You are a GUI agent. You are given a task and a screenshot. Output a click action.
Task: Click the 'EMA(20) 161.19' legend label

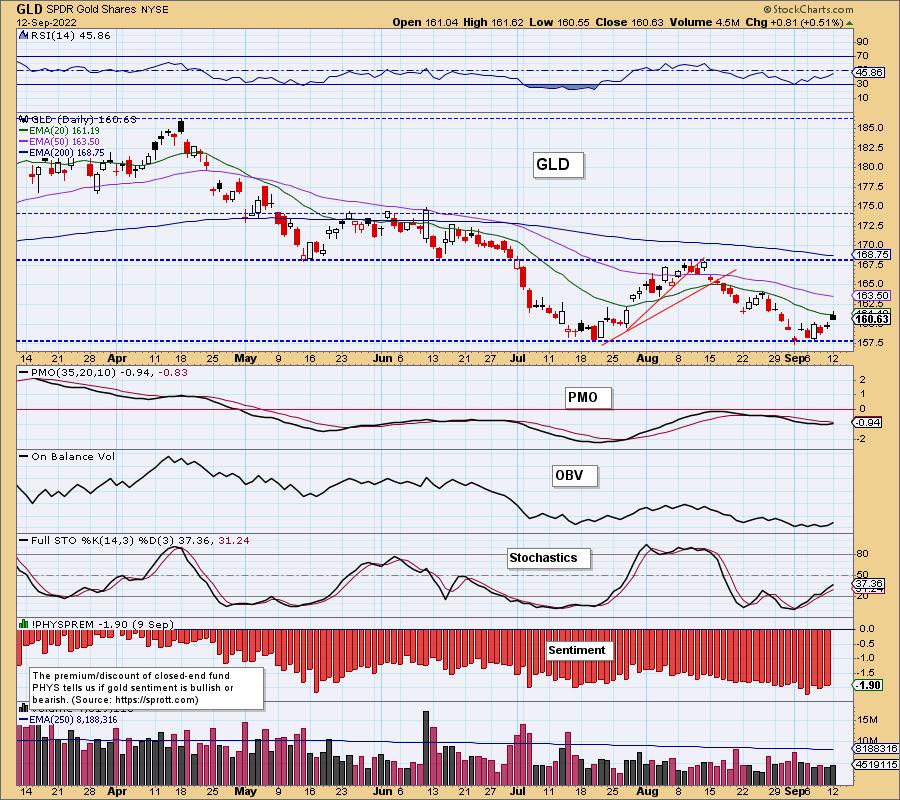(64, 131)
